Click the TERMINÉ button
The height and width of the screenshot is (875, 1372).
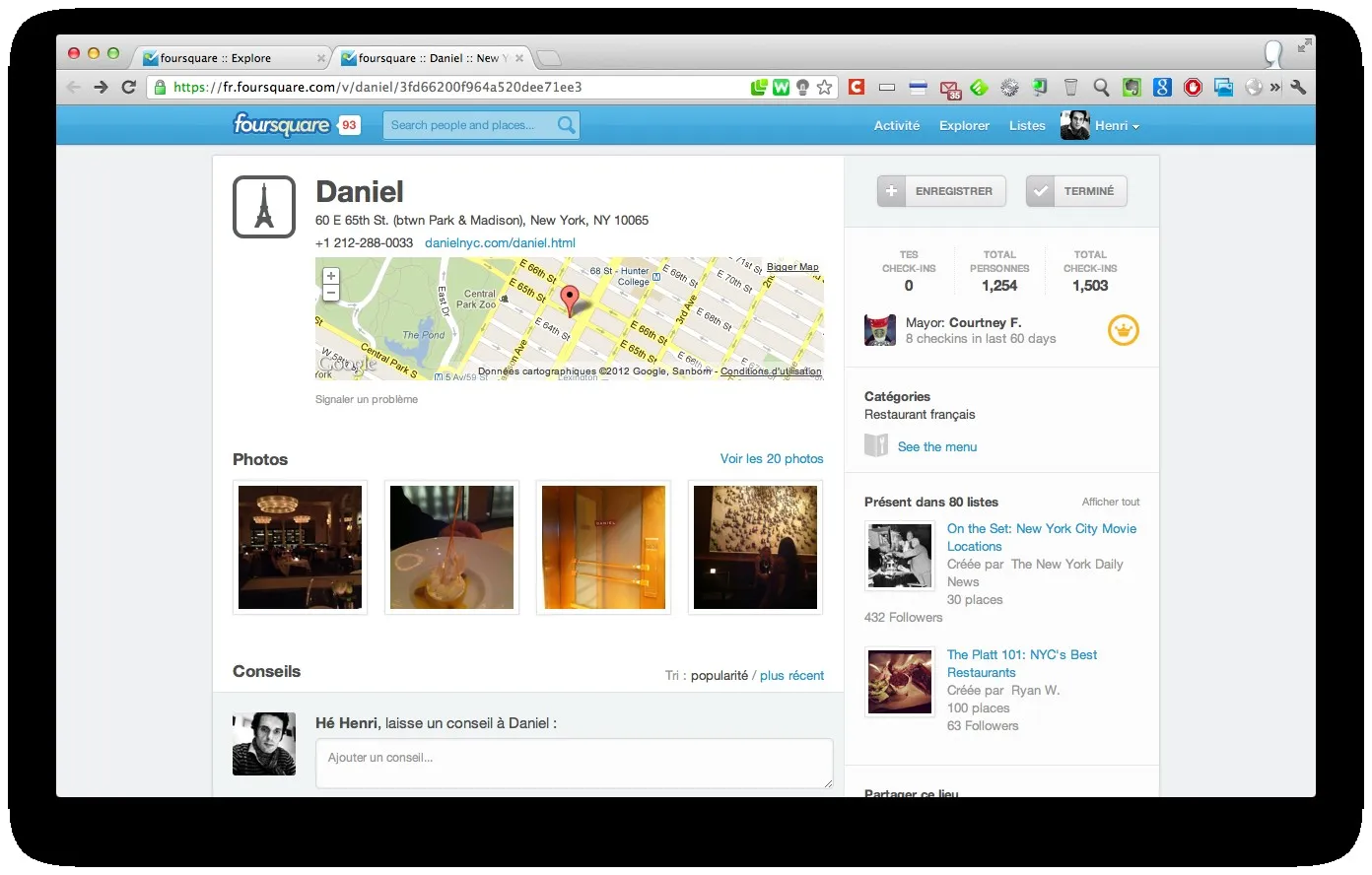click(1076, 191)
